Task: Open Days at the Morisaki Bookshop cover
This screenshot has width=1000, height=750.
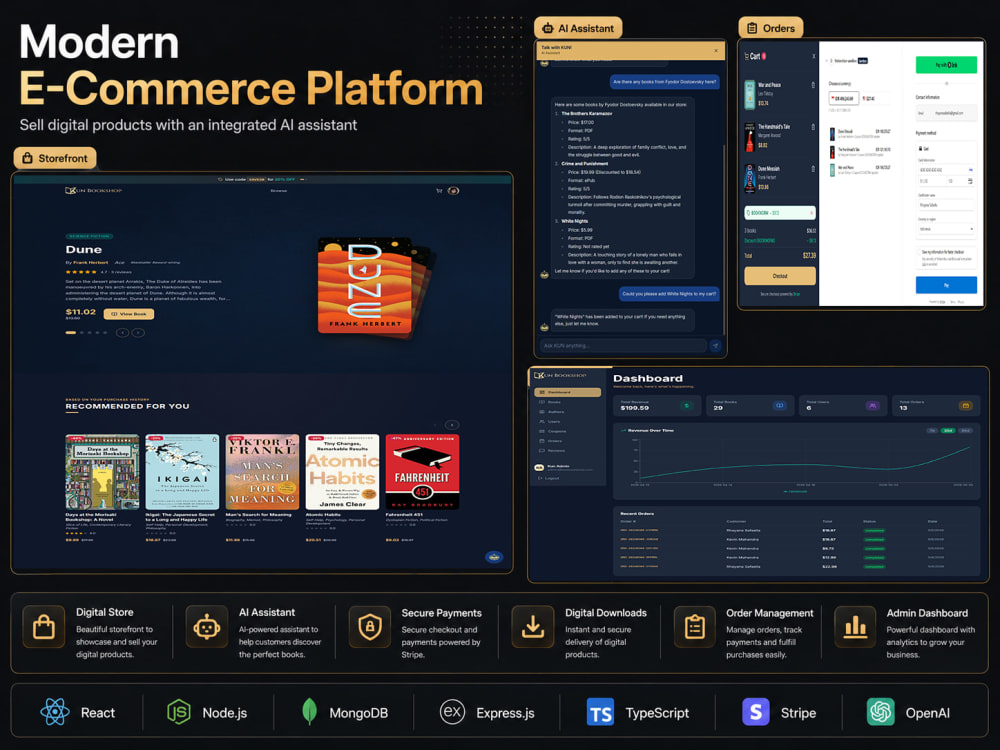Action: (102, 472)
